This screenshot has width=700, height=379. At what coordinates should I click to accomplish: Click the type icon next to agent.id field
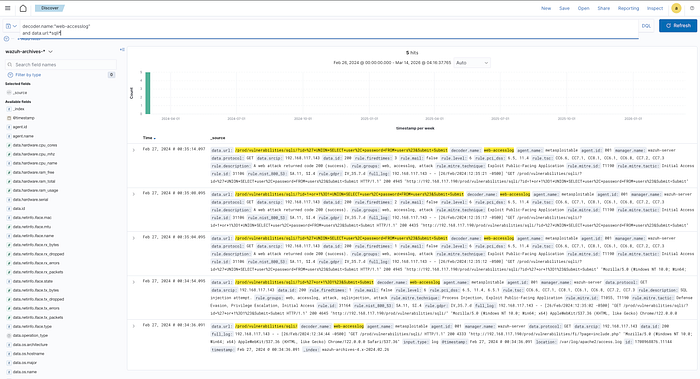[x=9, y=127]
